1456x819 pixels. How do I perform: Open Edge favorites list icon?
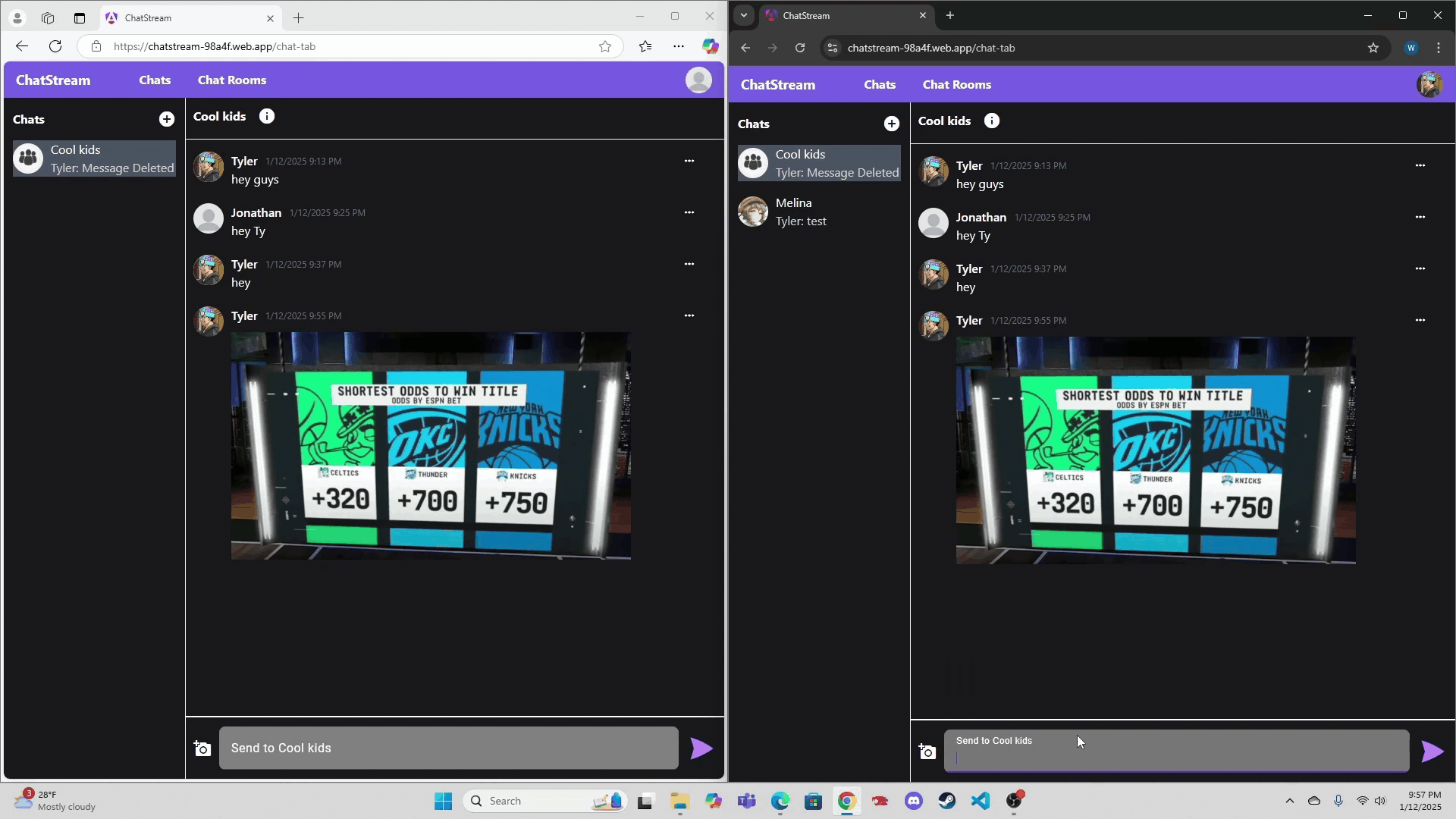pyautogui.click(x=645, y=46)
